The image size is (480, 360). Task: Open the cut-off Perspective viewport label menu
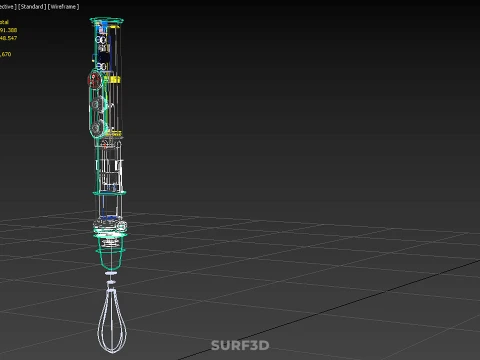tap(8, 7)
